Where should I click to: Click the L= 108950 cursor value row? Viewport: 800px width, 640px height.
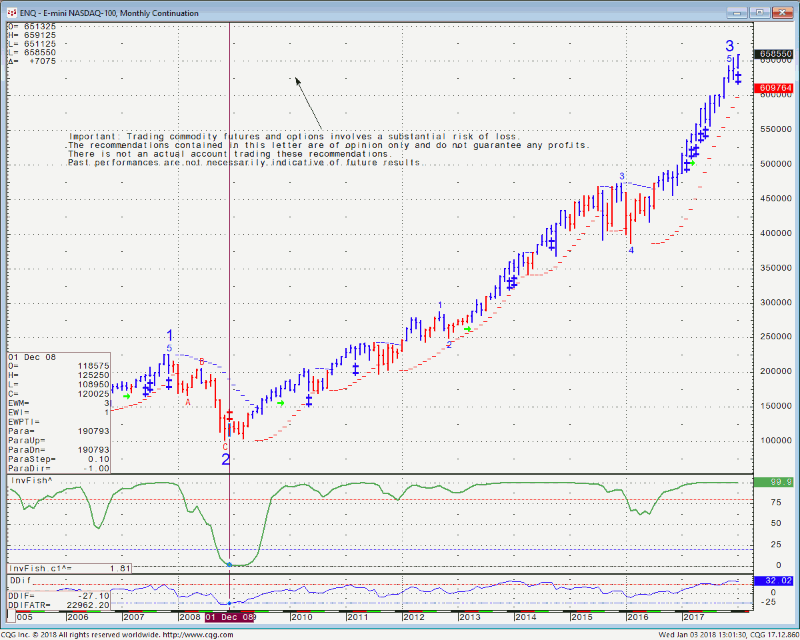point(59,385)
